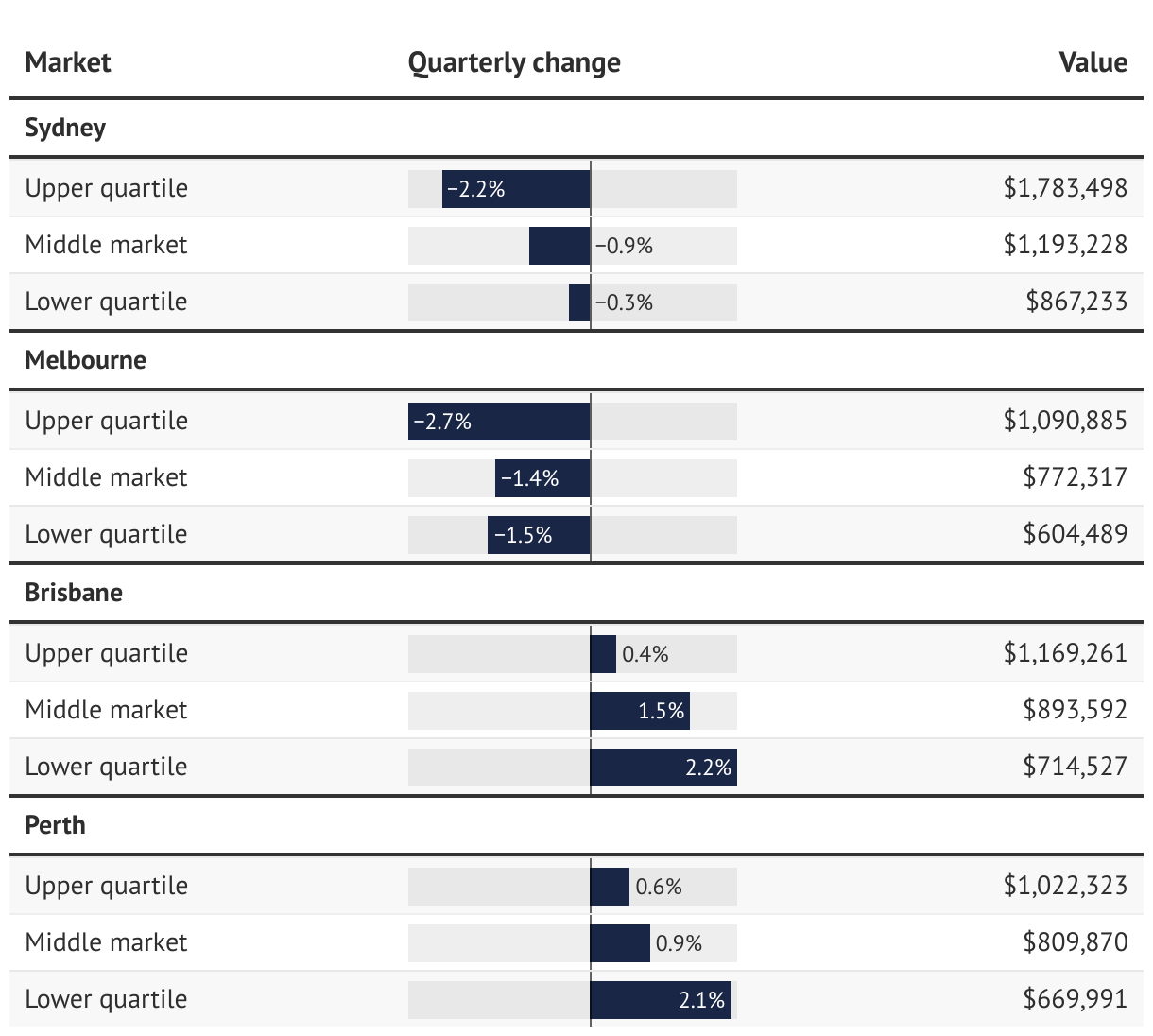Select the Melbourne group heading
1153x1036 pixels.
click(85, 360)
